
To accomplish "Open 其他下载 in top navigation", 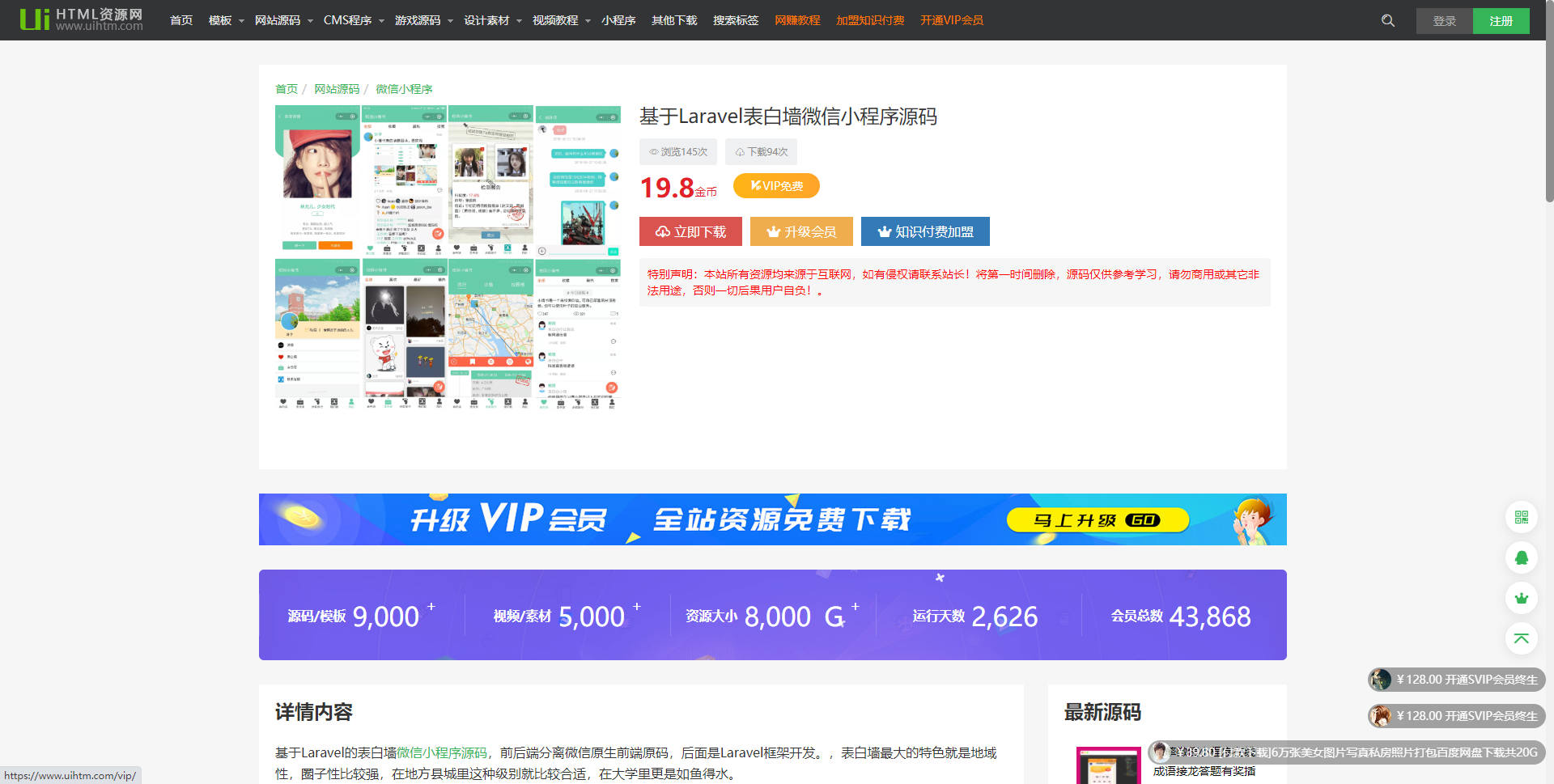I will click(x=674, y=20).
